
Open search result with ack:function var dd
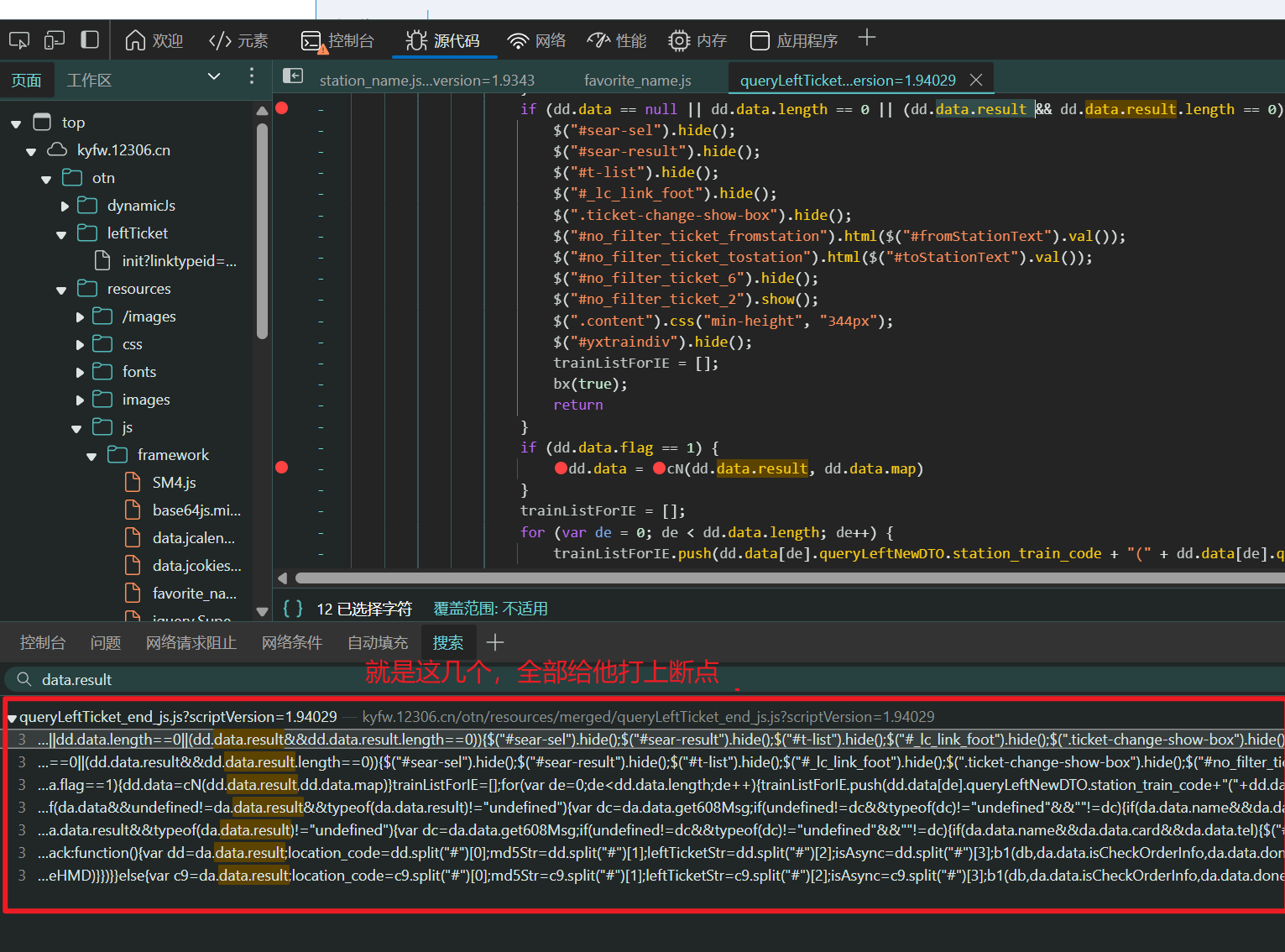click(645, 853)
